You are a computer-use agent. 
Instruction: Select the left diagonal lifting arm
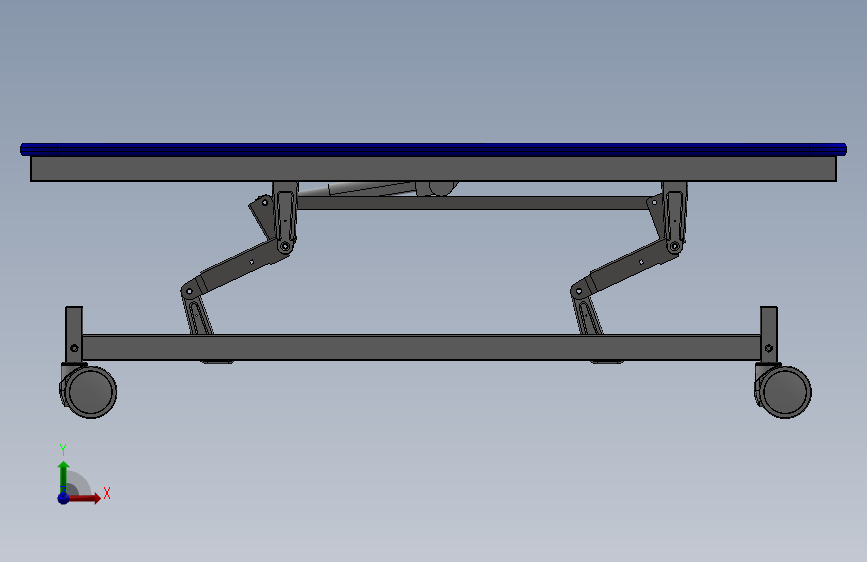(x=238, y=267)
